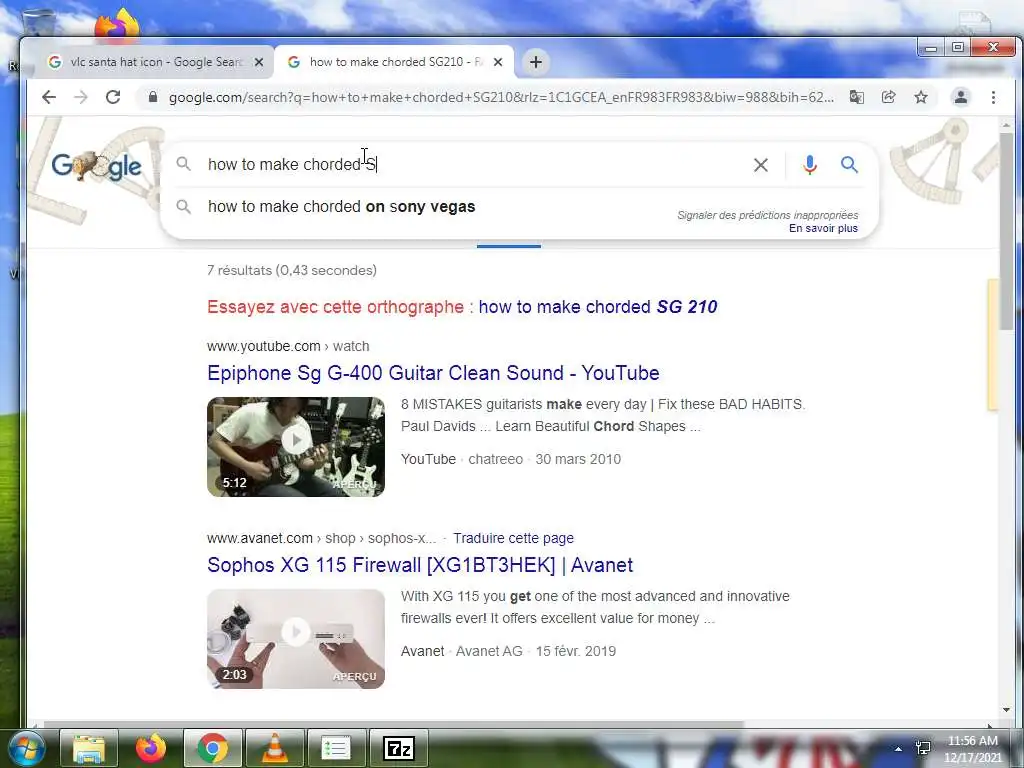This screenshot has width=1024, height=768.
Task: Submit search with blue magnifier icon
Action: tap(849, 165)
